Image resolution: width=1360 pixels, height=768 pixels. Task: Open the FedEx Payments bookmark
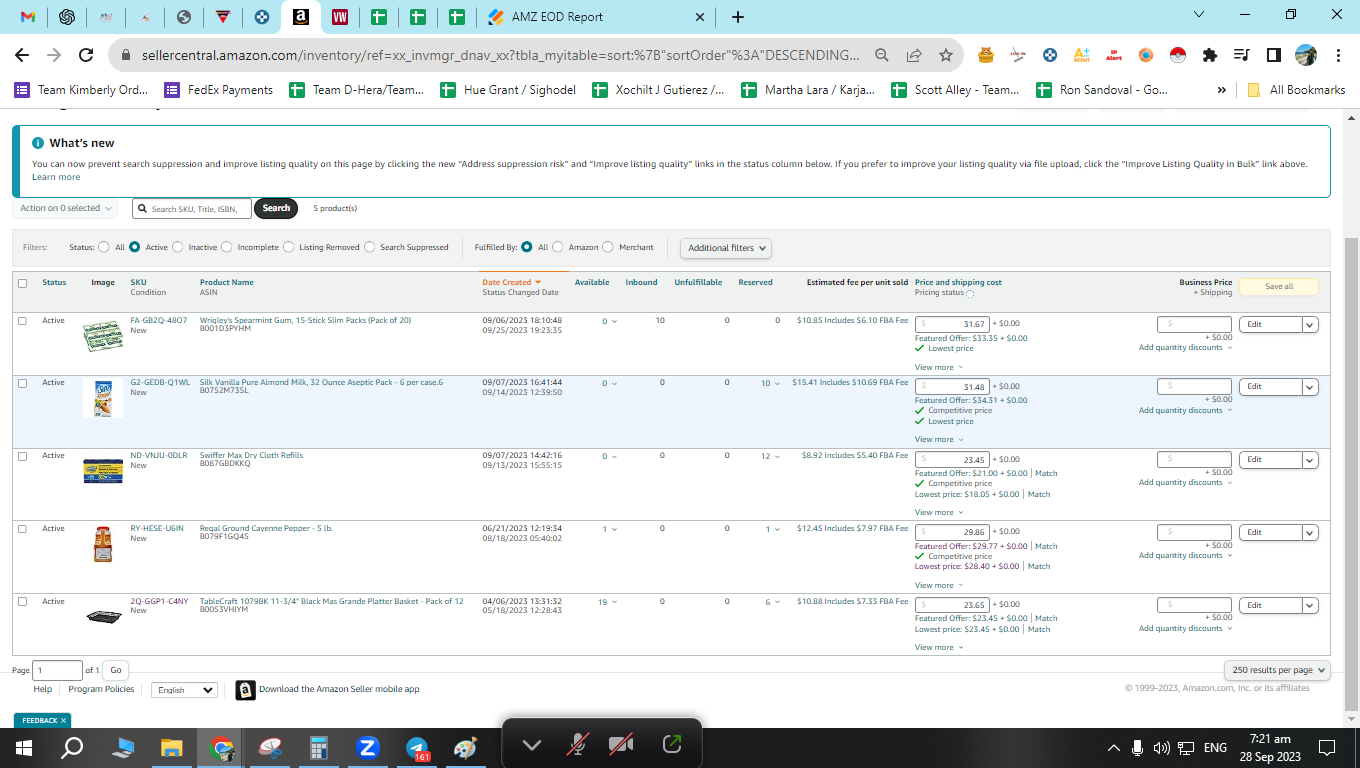(218, 90)
